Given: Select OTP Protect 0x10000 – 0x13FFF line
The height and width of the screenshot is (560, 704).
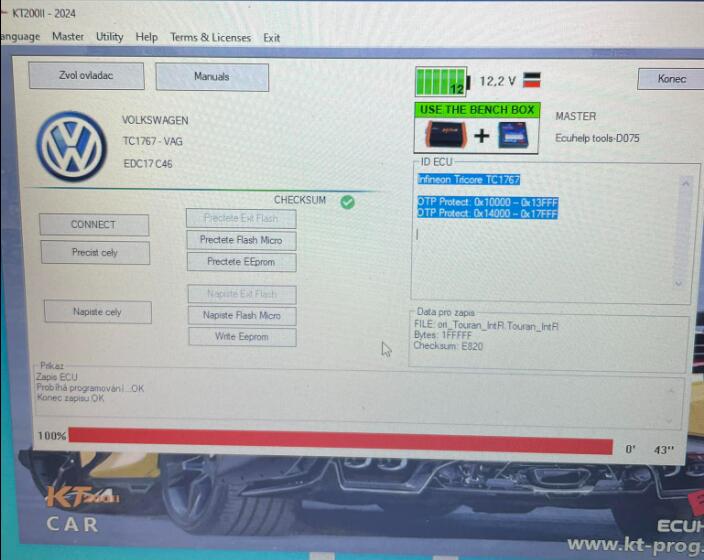Looking at the screenshot, I should tap(488, 202).
